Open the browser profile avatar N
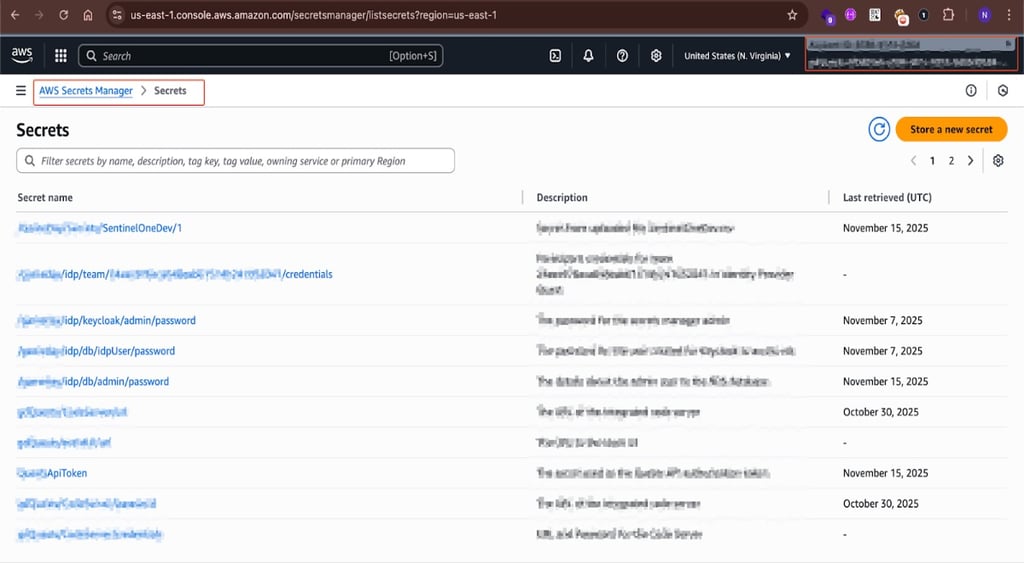Screen dimensions: 1024x563 [984, 14]
